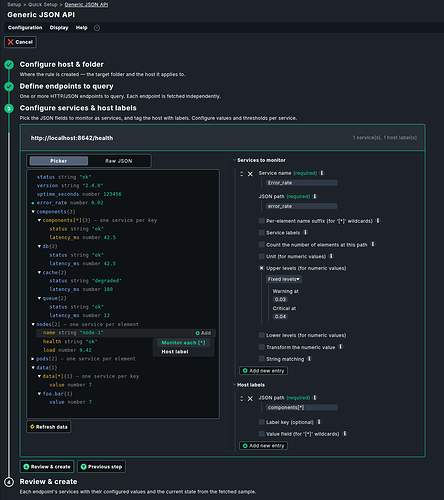
Task: Click the Review & create button
Action: [47, 467]
